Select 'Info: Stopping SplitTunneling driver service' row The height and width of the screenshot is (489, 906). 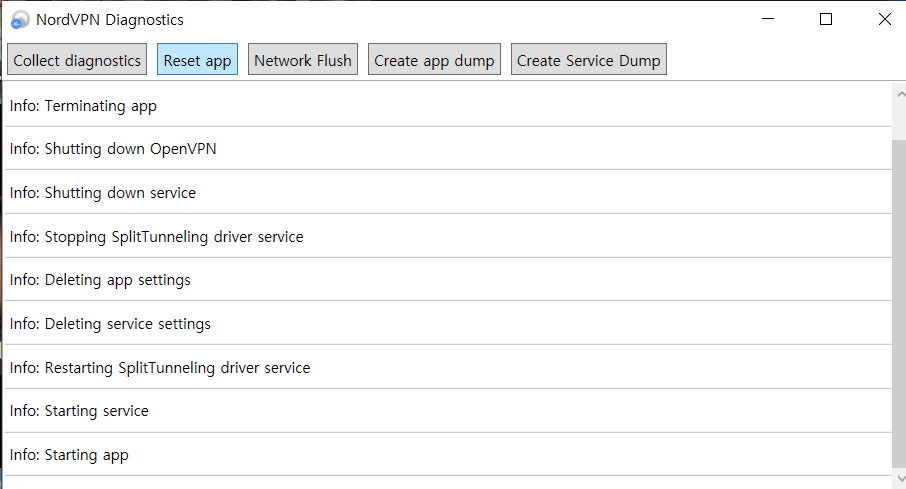pos(448,236)
